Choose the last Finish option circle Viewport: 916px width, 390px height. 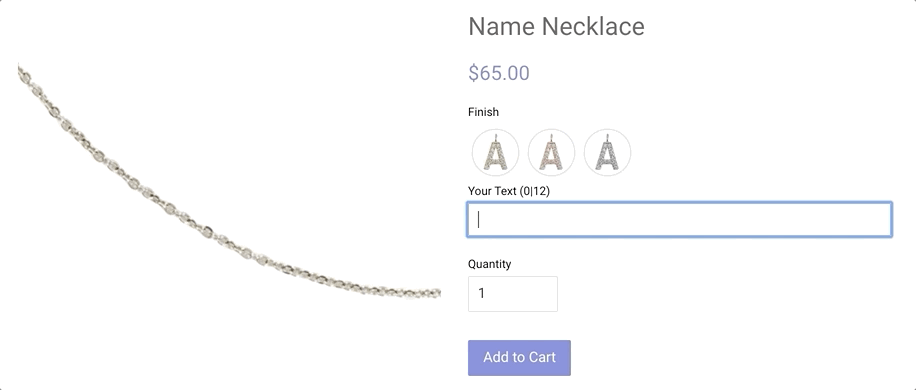pos(608,152)
